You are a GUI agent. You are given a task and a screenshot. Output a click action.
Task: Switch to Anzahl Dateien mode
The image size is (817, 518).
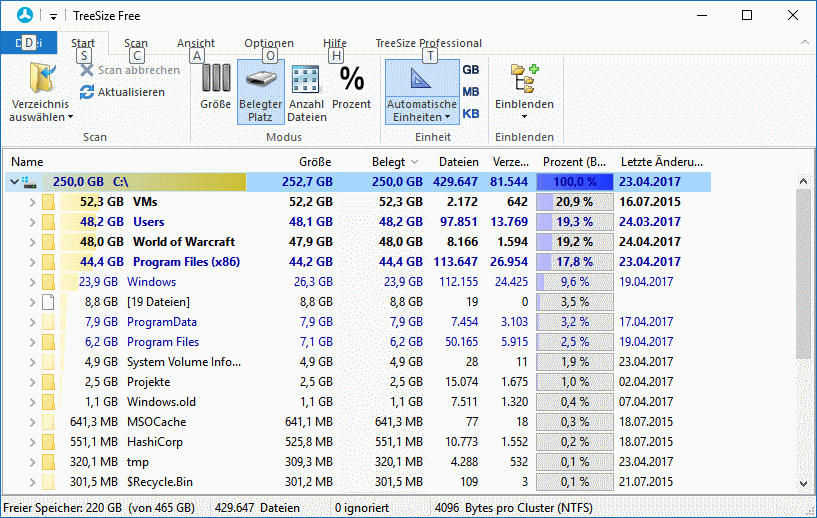click(306, 92)
